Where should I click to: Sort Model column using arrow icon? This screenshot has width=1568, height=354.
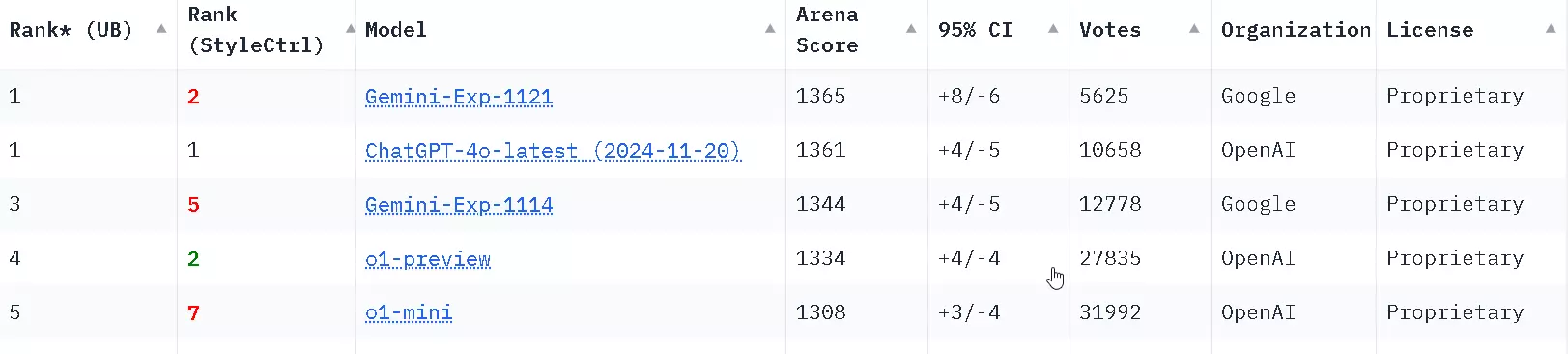(x=770, y=29)
